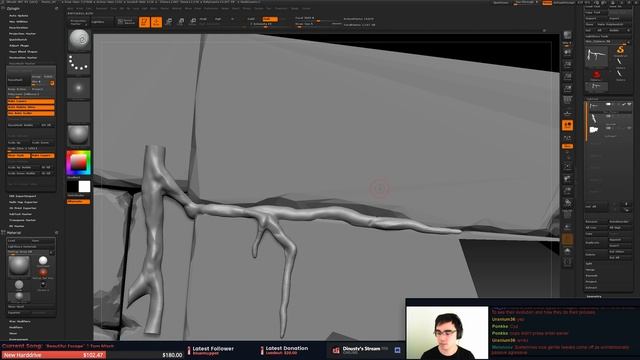Viewport: 640px width, 360px height.
Task: Expand Wax Modifiers section
Action: 20,321
